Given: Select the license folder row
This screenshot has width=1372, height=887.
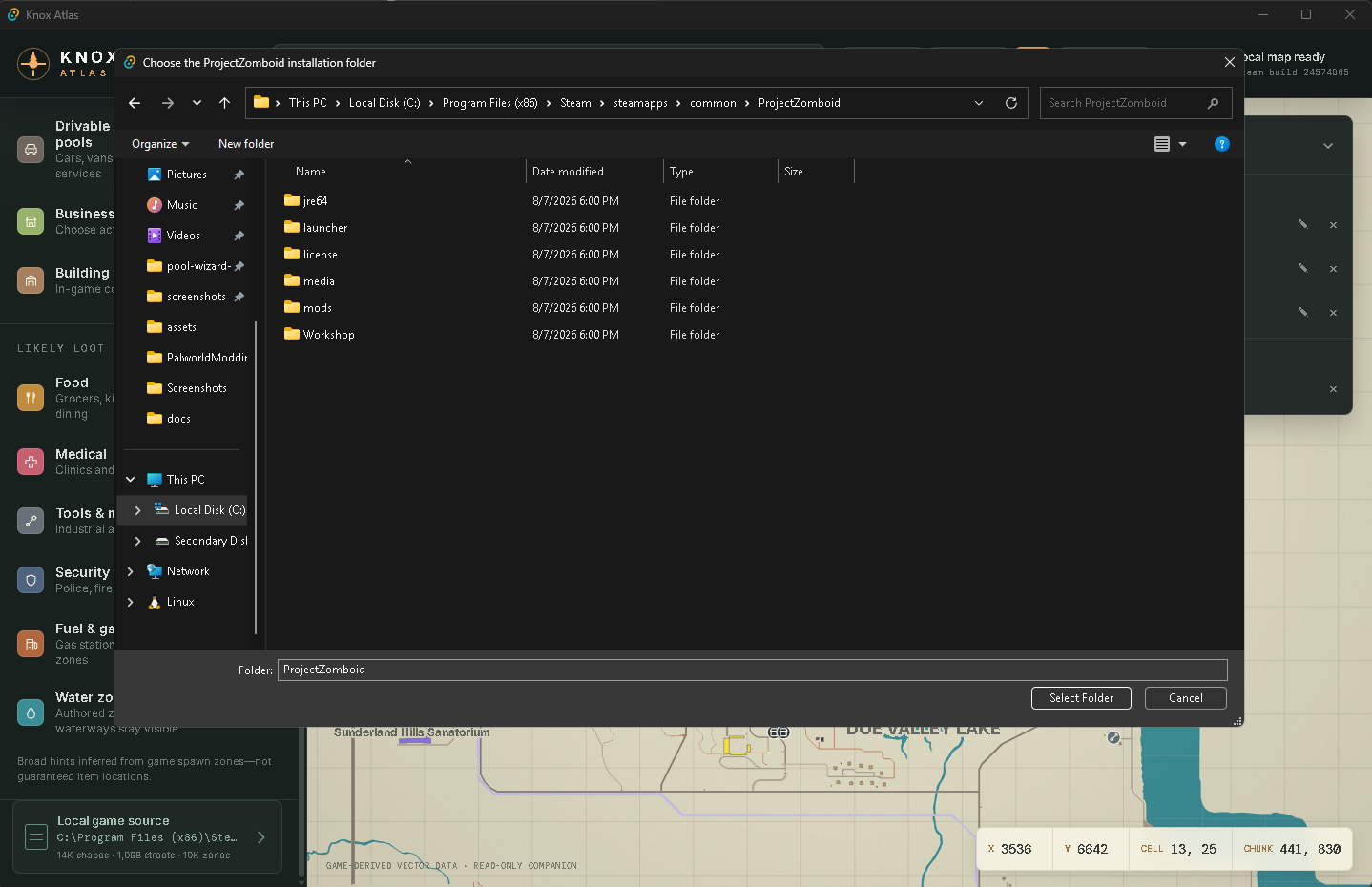Looking at the screenshot, I should pyautogui.click(x=568, y=255).
